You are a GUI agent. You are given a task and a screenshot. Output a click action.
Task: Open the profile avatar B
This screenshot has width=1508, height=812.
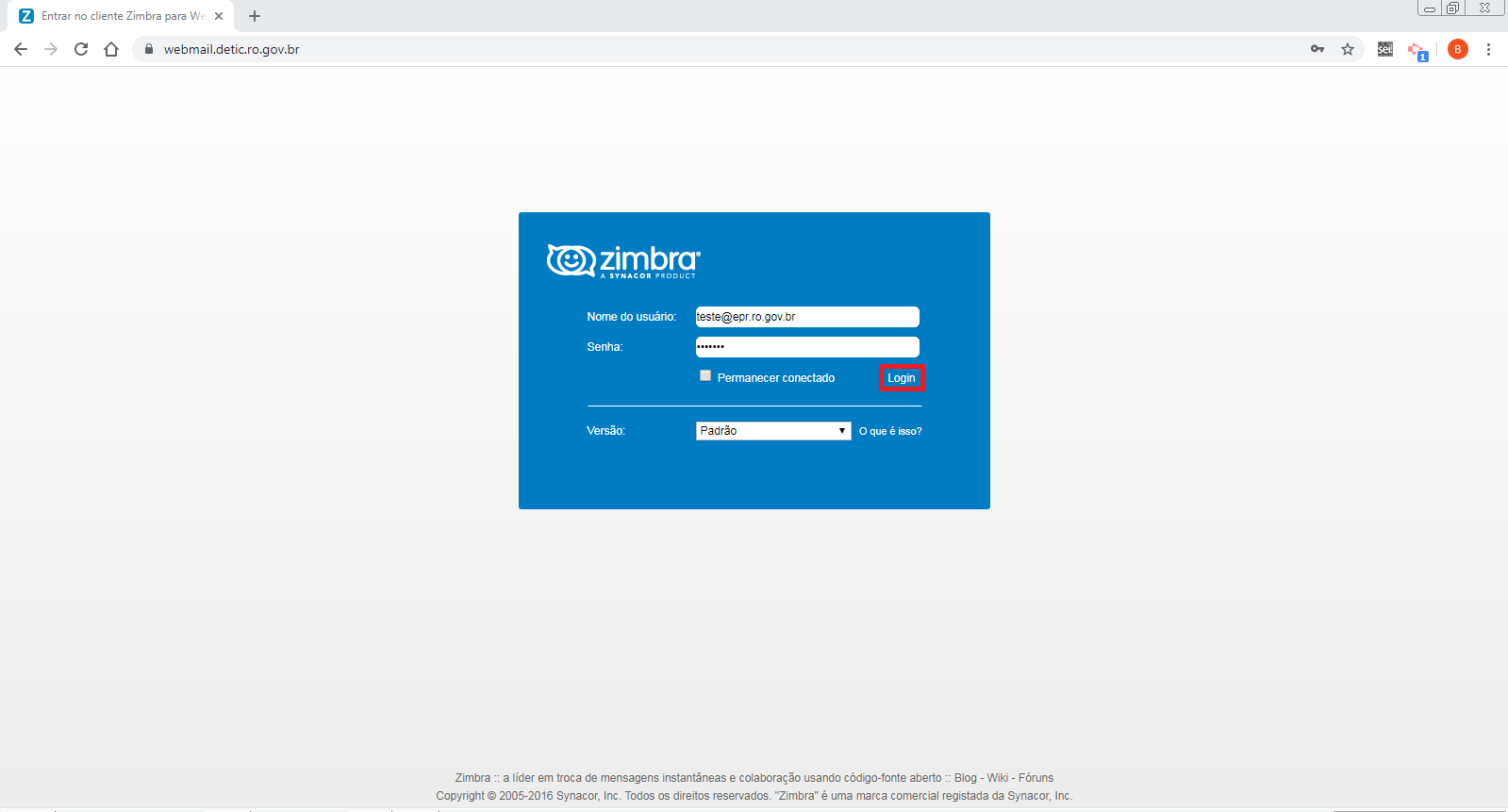pyautogui.click(x=1458, y=49)
